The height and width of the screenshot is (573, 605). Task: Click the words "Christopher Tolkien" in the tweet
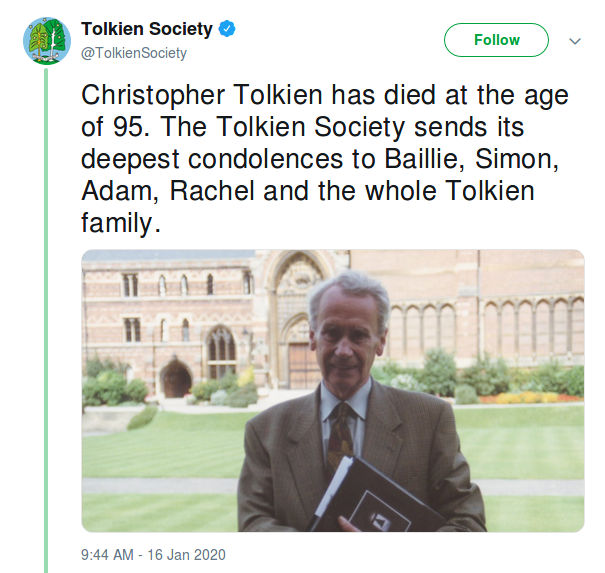click(205, 97)
